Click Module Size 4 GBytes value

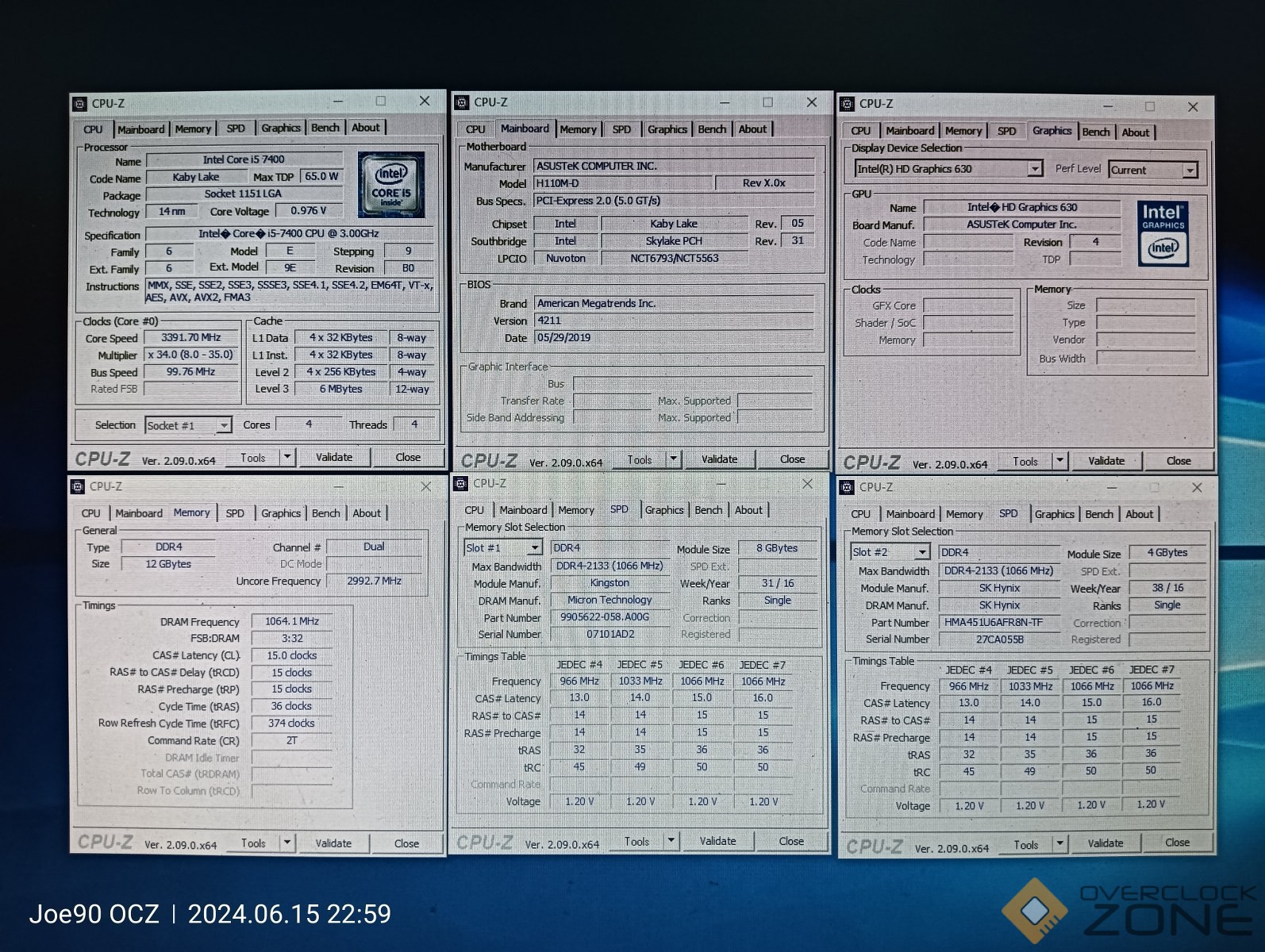pyautogui.click(x=1167, y=553)
